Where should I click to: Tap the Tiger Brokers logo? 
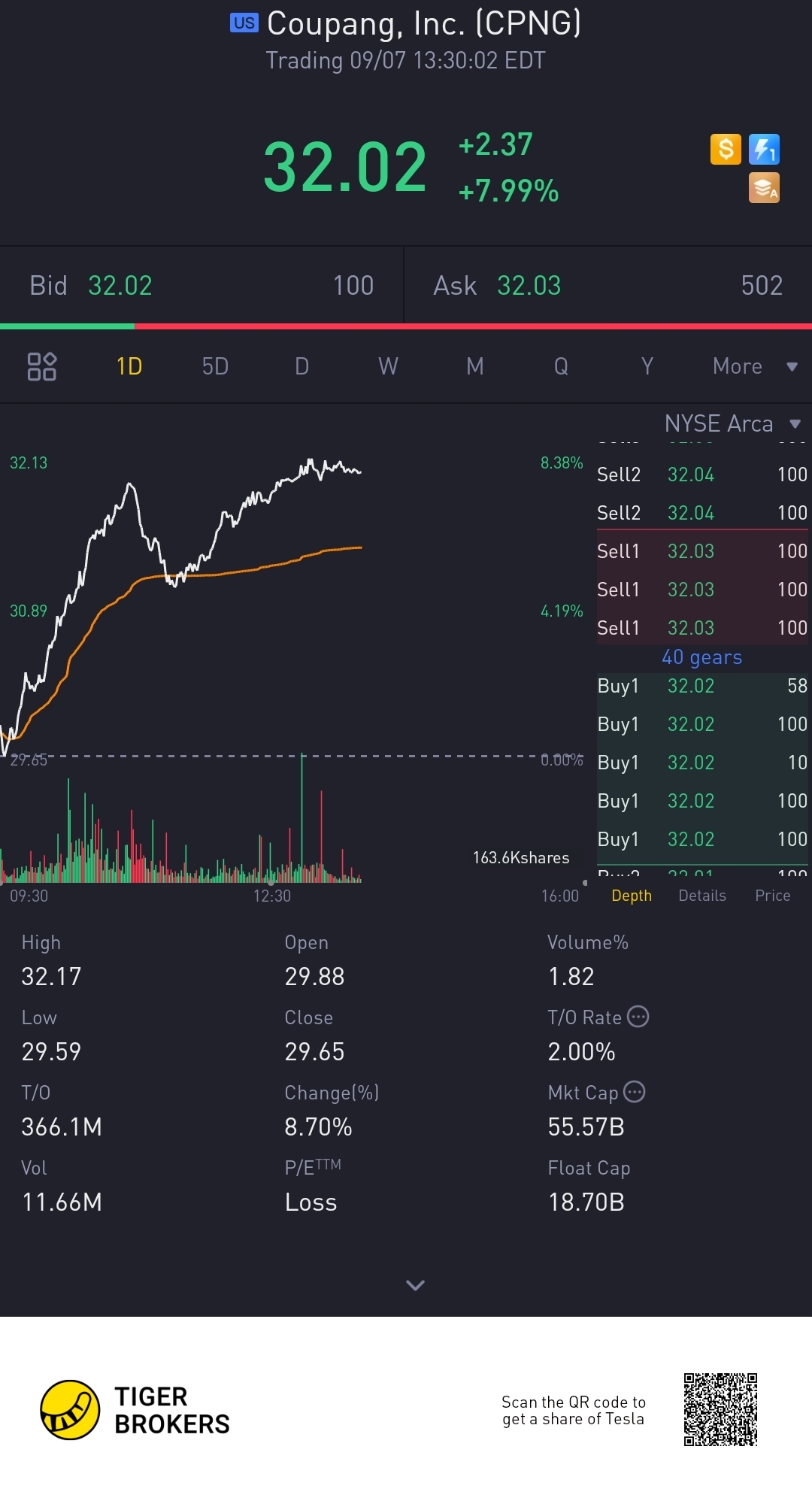coord(135,1410)
